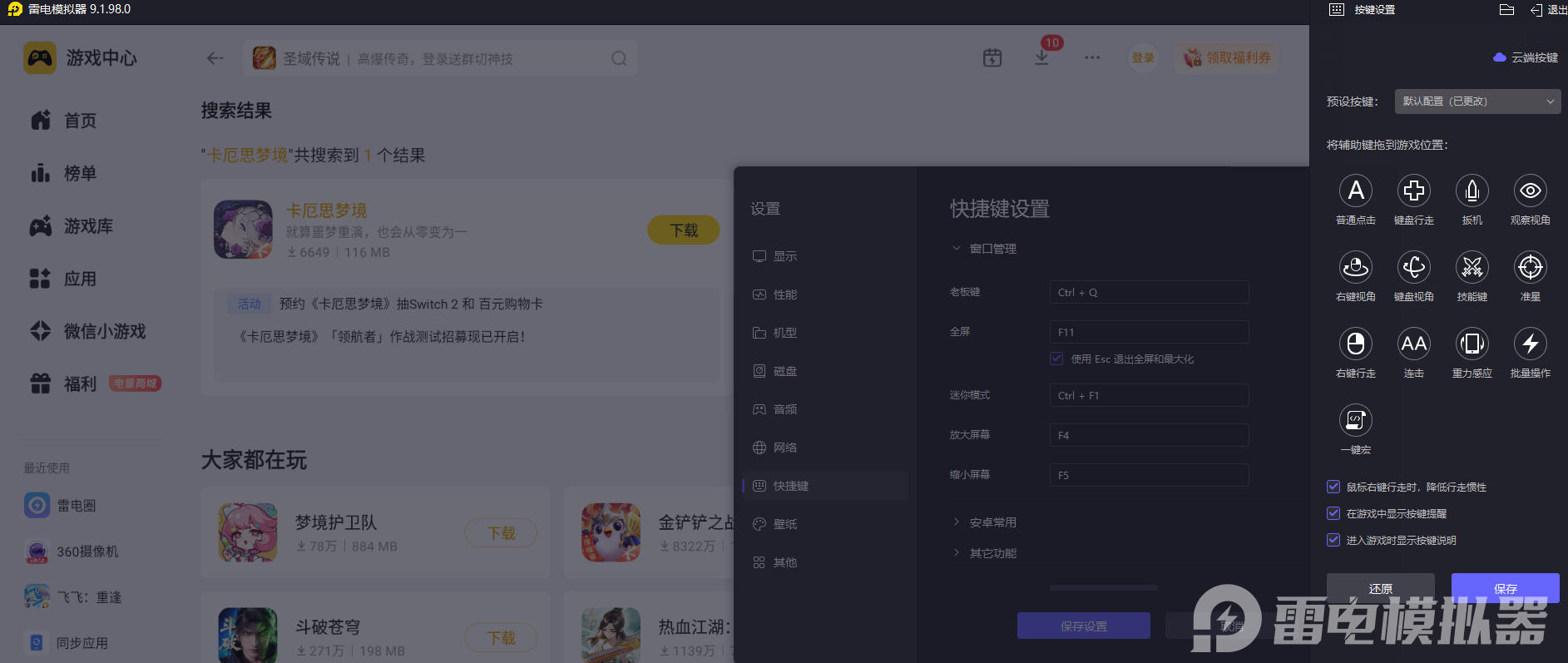The width and height of the screenshot is (1568, 663).
Task: Open the 预设按键 preset dropdown
Action: click(1477, 101)
